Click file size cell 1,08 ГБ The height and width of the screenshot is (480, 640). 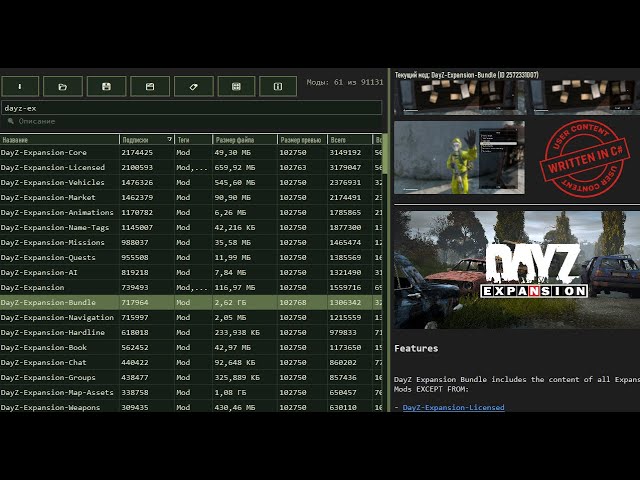[x=230, y=393]
